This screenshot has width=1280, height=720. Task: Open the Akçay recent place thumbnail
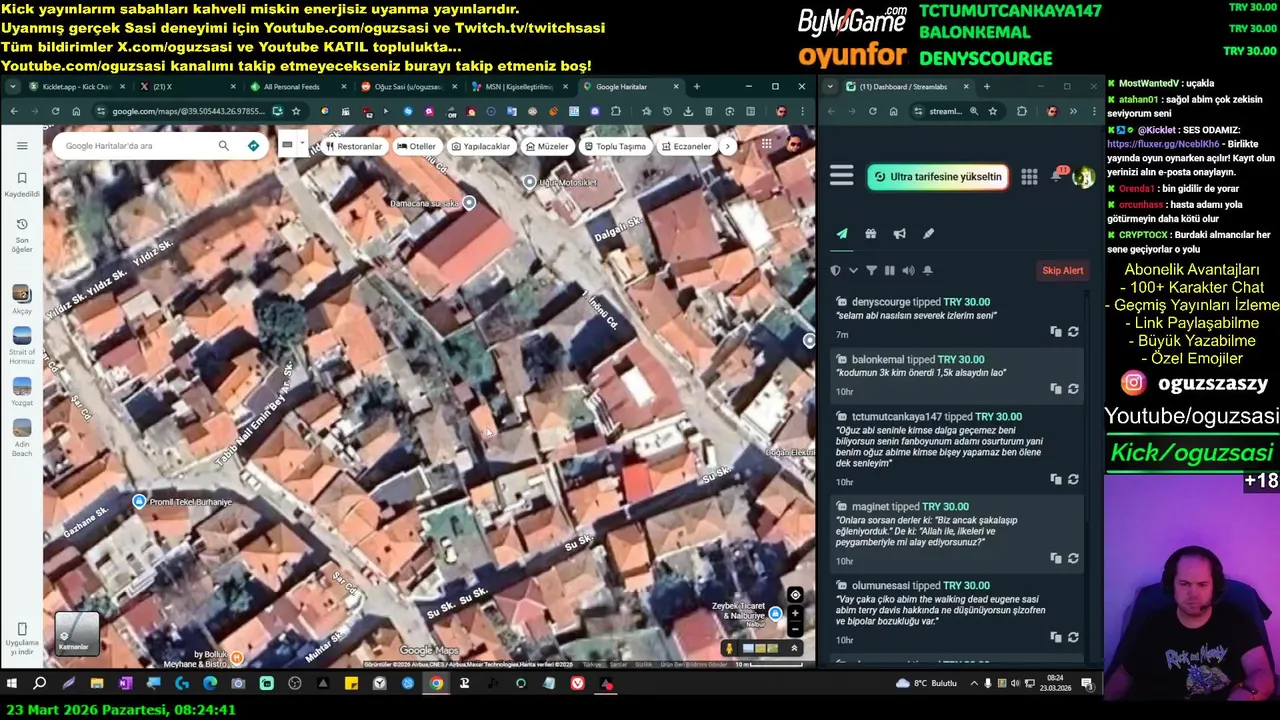pyautogui.click(x=22, y=299)
